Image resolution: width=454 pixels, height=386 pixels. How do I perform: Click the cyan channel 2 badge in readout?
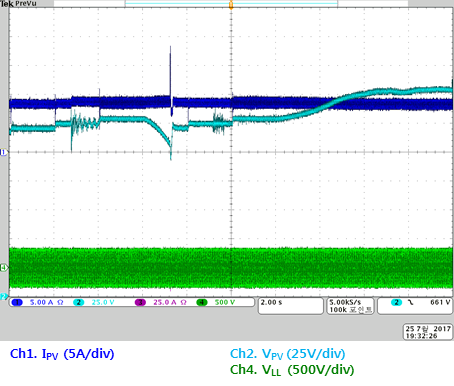coord(79,302)
